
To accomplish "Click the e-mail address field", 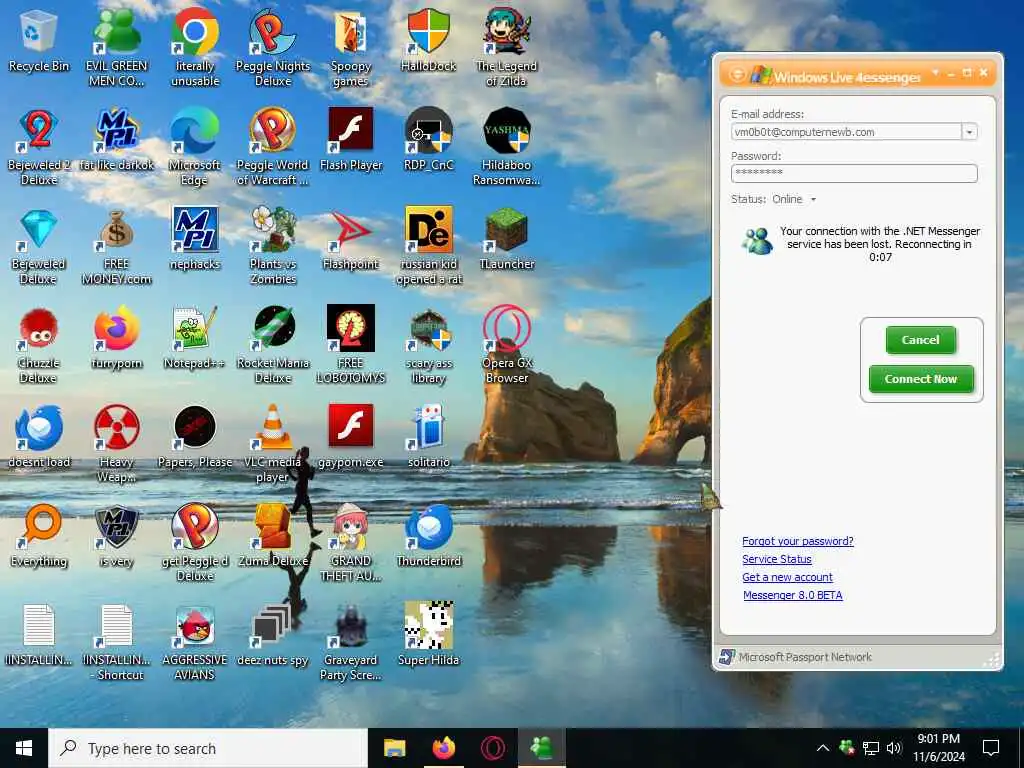I will click(846, 132).
